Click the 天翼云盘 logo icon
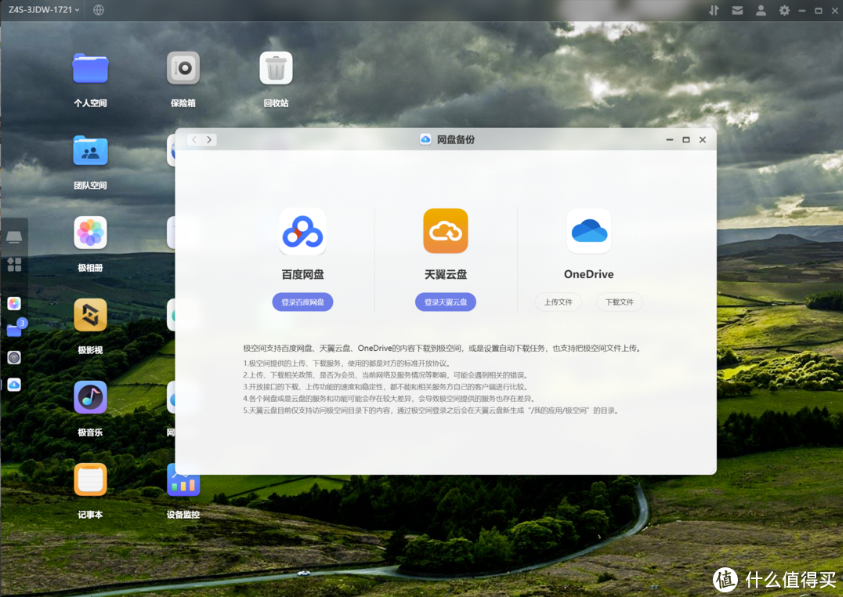 pos(446,231)
